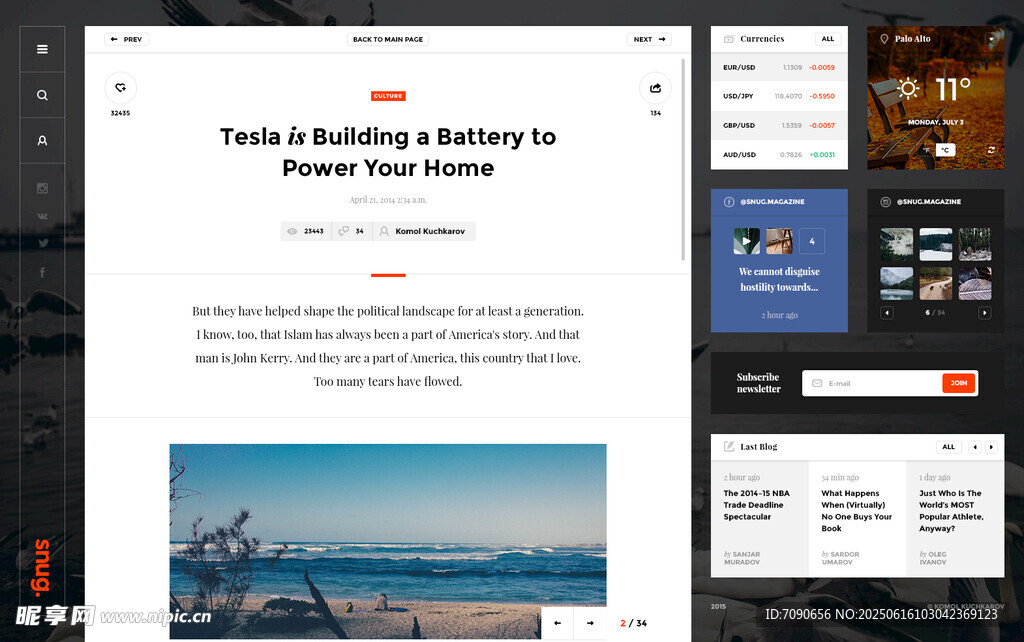The image size is (1024, 642).
Task: Open @SNUG.MAGAZINE Facebook page link
Action: 772,202
